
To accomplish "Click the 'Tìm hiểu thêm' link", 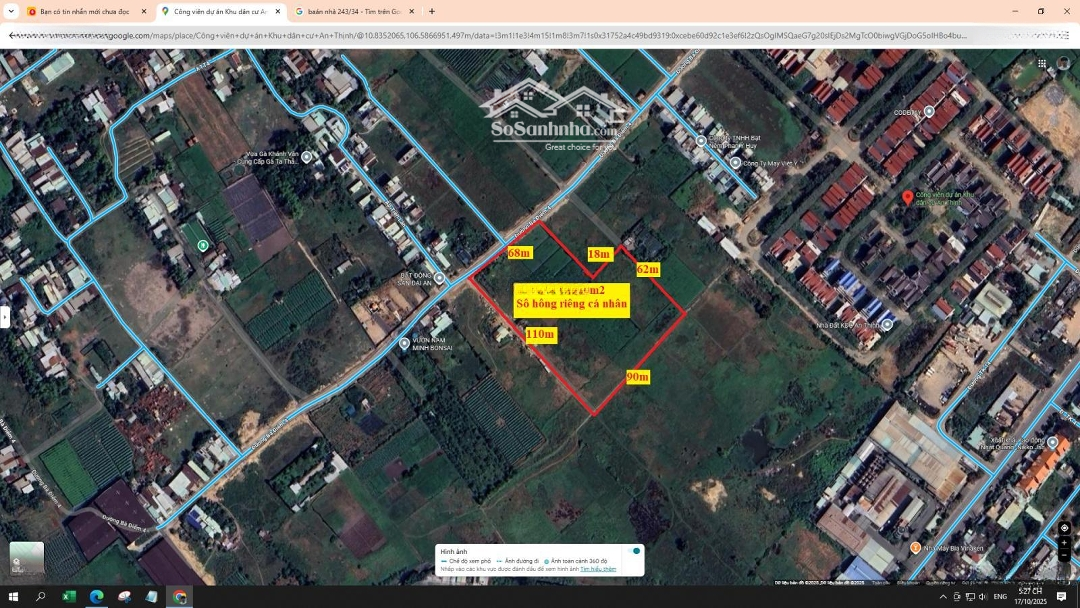I will pyautogui.click(x=598, y=569).
